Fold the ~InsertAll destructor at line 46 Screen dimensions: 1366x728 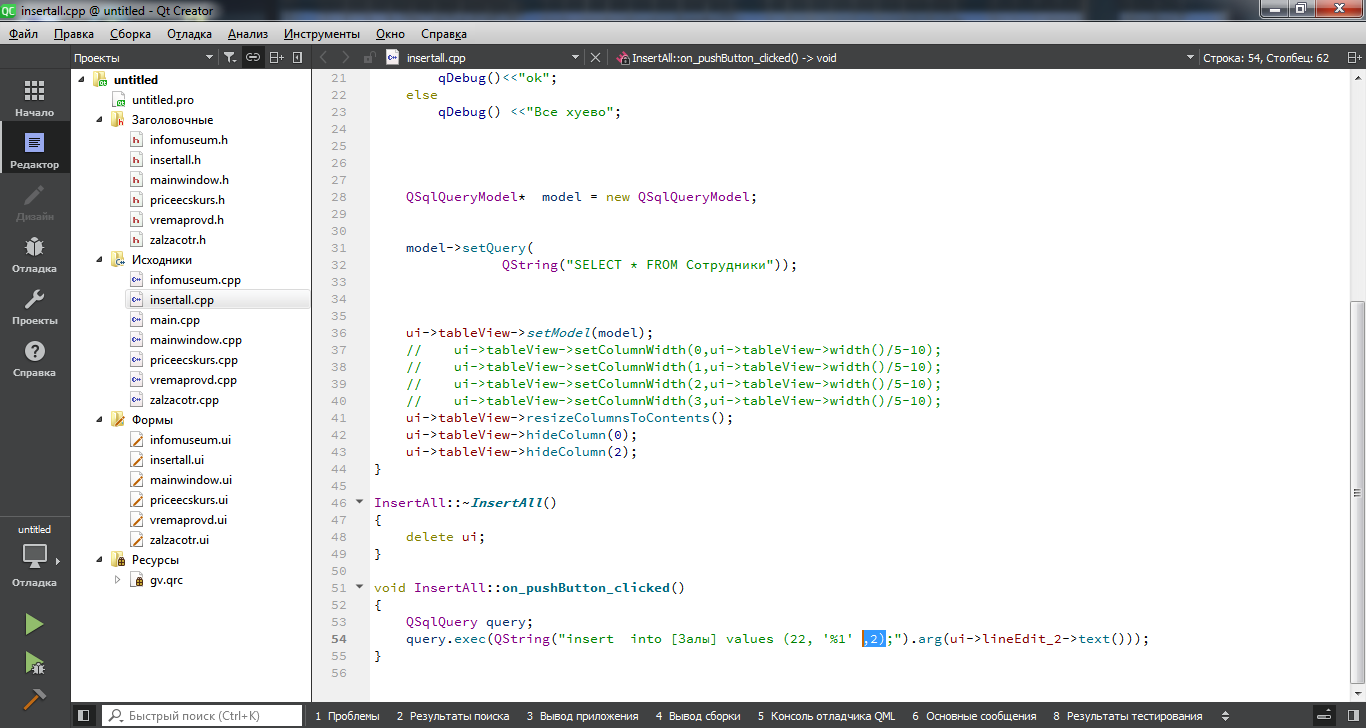[x=359, y=503]
